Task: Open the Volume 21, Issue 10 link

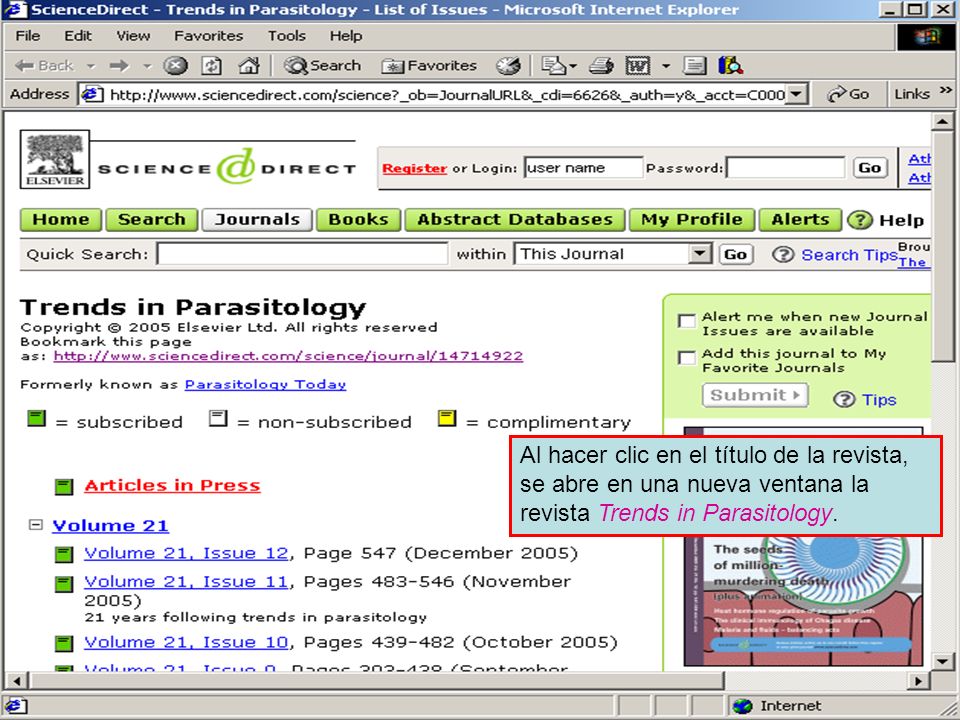Action: [x=186, y=642]
